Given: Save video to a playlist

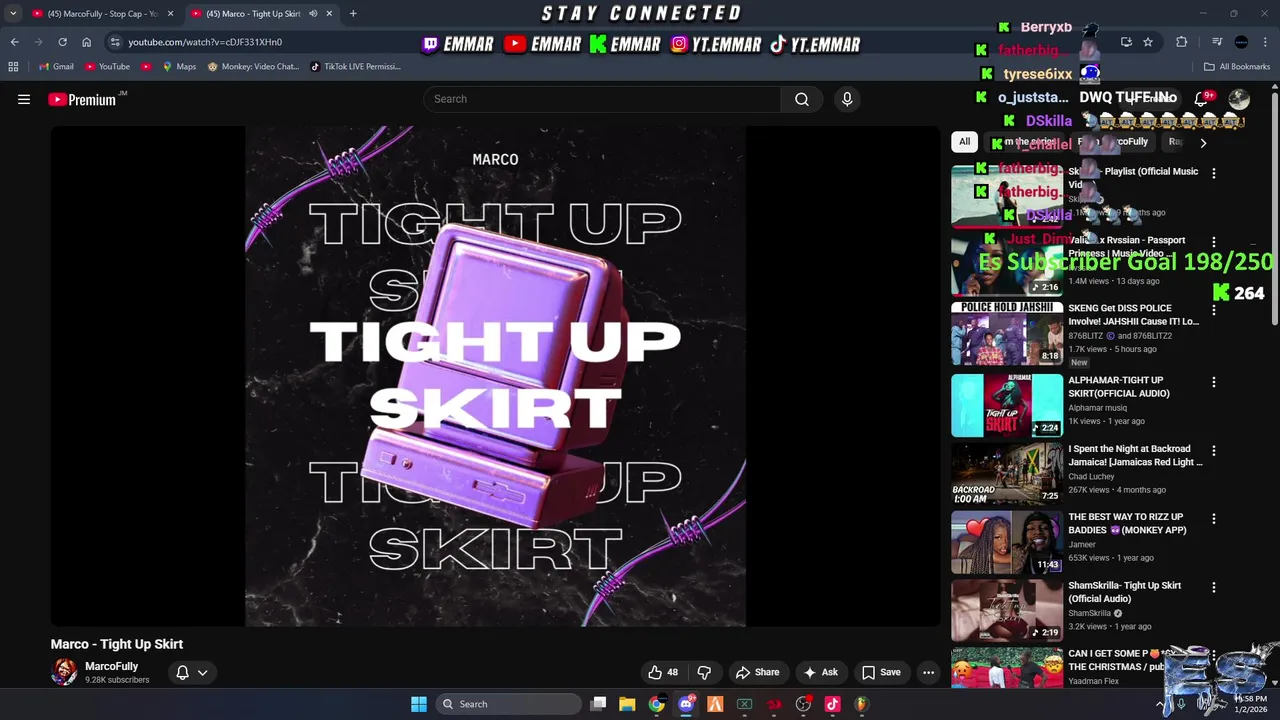Looking at the screenshot, I should click(881, 672).
